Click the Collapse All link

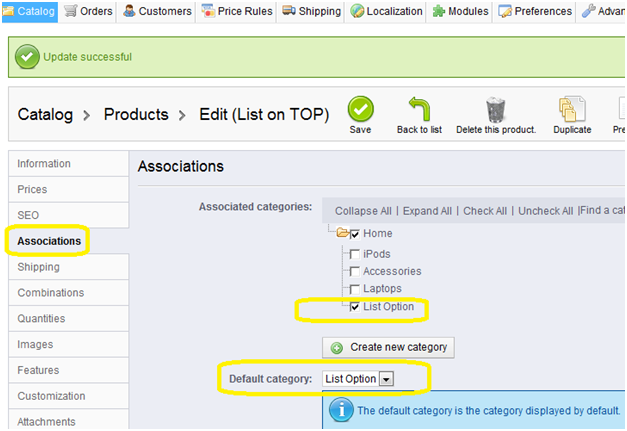pos(363,211)
